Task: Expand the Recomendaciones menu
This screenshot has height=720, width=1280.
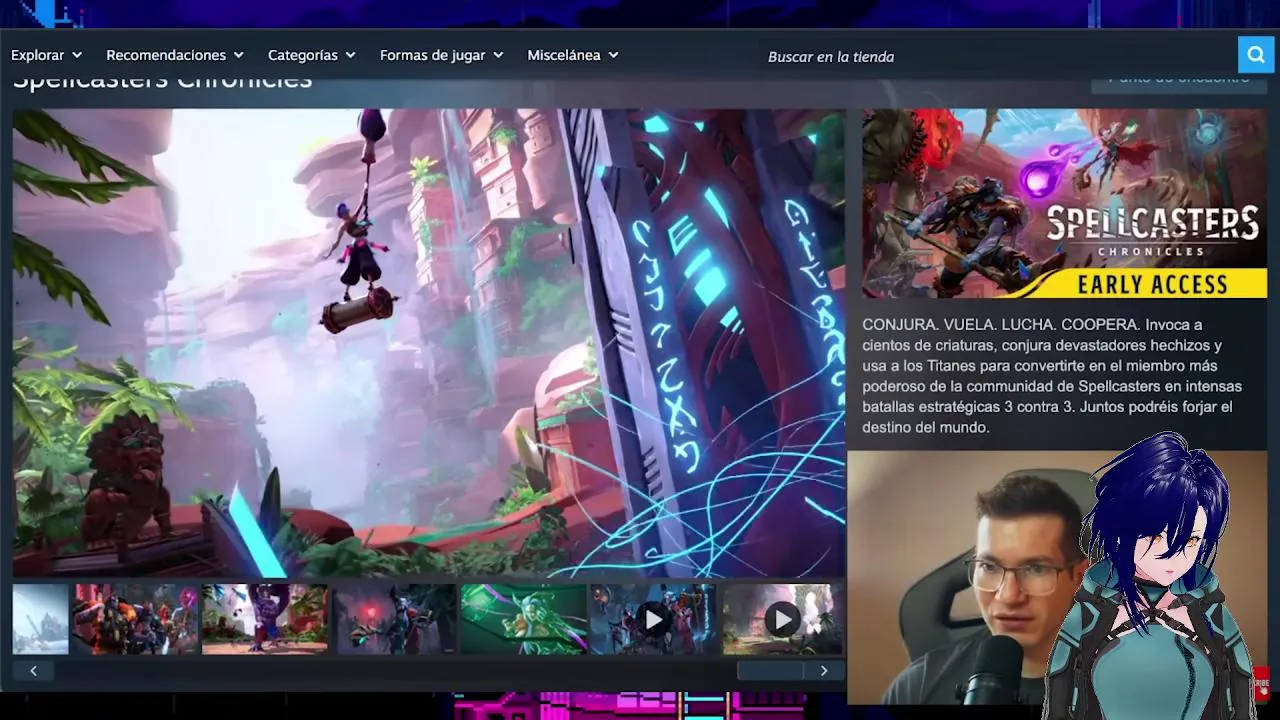Action: [175, 55]
